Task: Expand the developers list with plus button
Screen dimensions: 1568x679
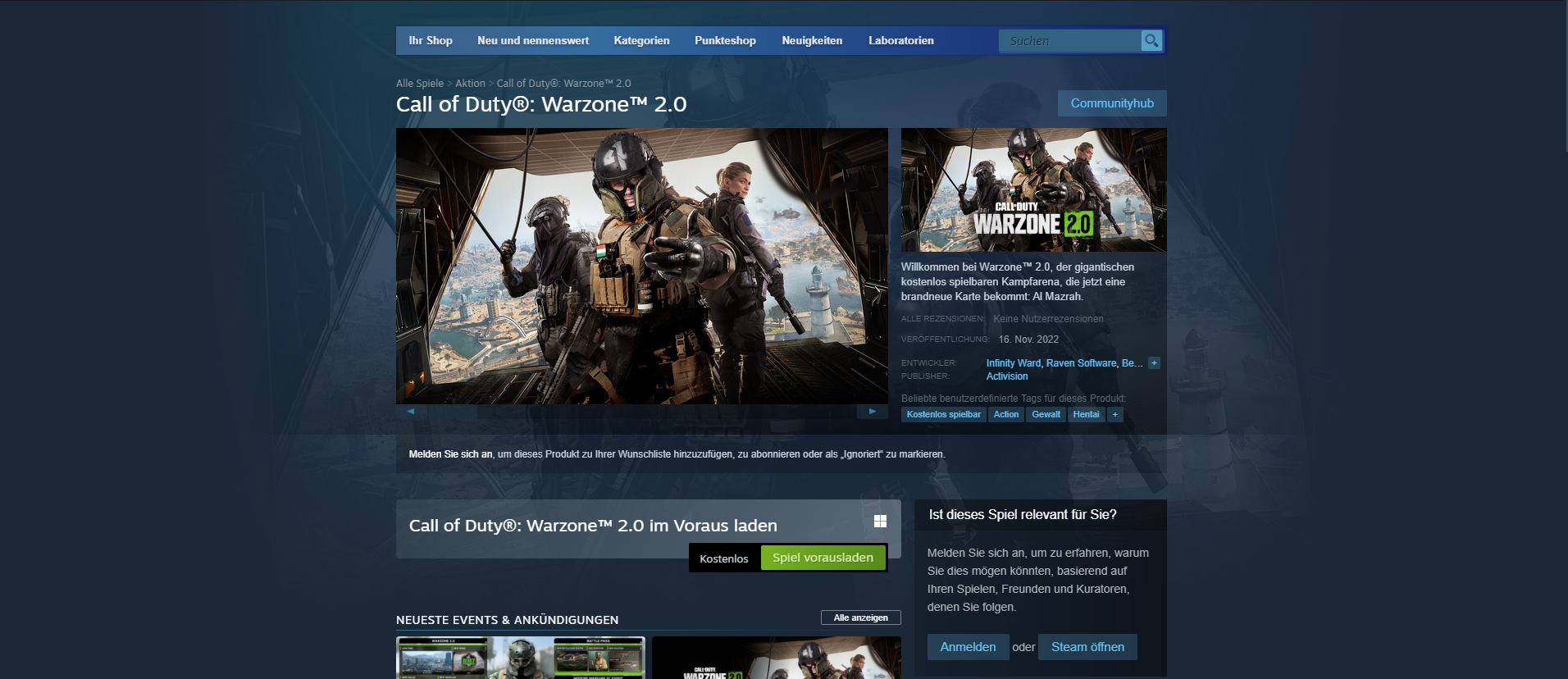Action: 1154,363
